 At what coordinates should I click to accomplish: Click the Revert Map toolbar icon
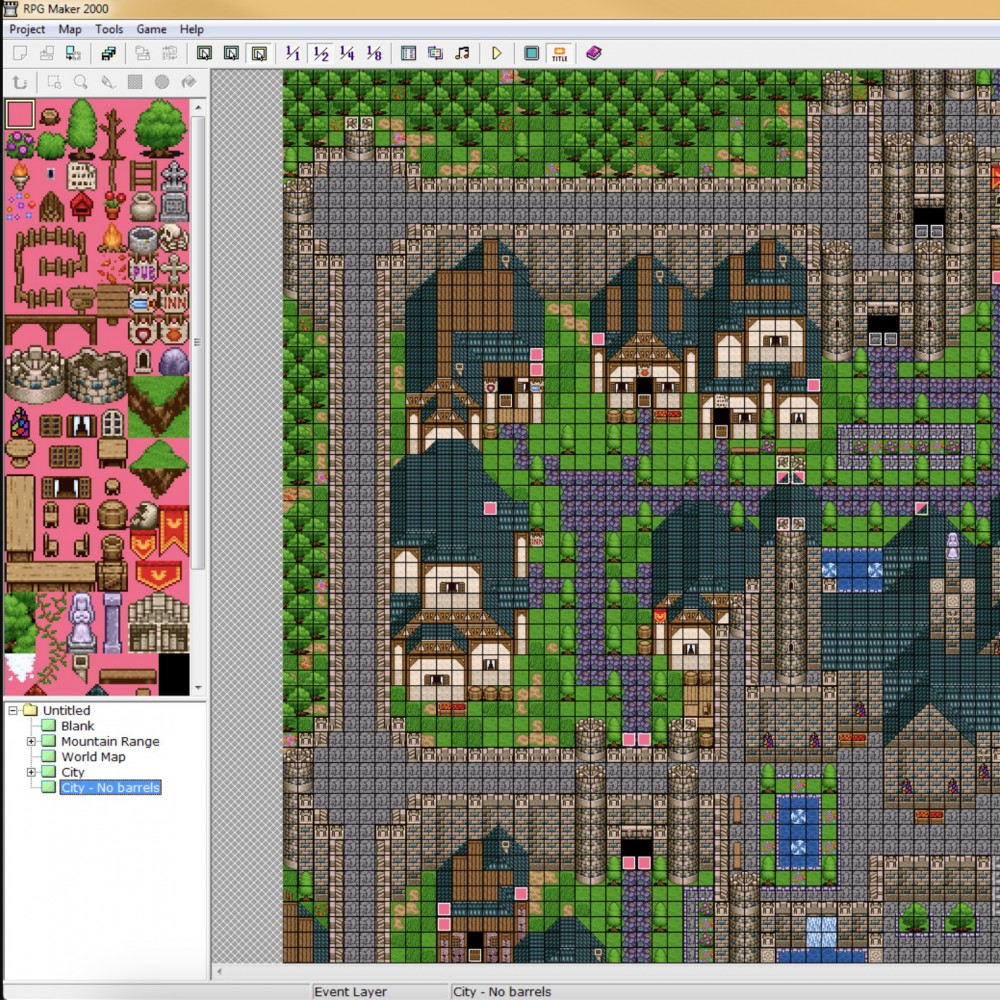170,54
